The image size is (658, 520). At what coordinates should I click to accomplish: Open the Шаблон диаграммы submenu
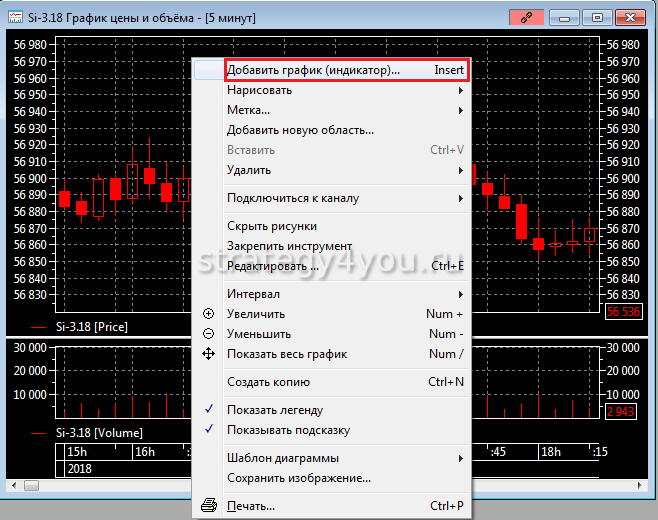pos(282,458)
